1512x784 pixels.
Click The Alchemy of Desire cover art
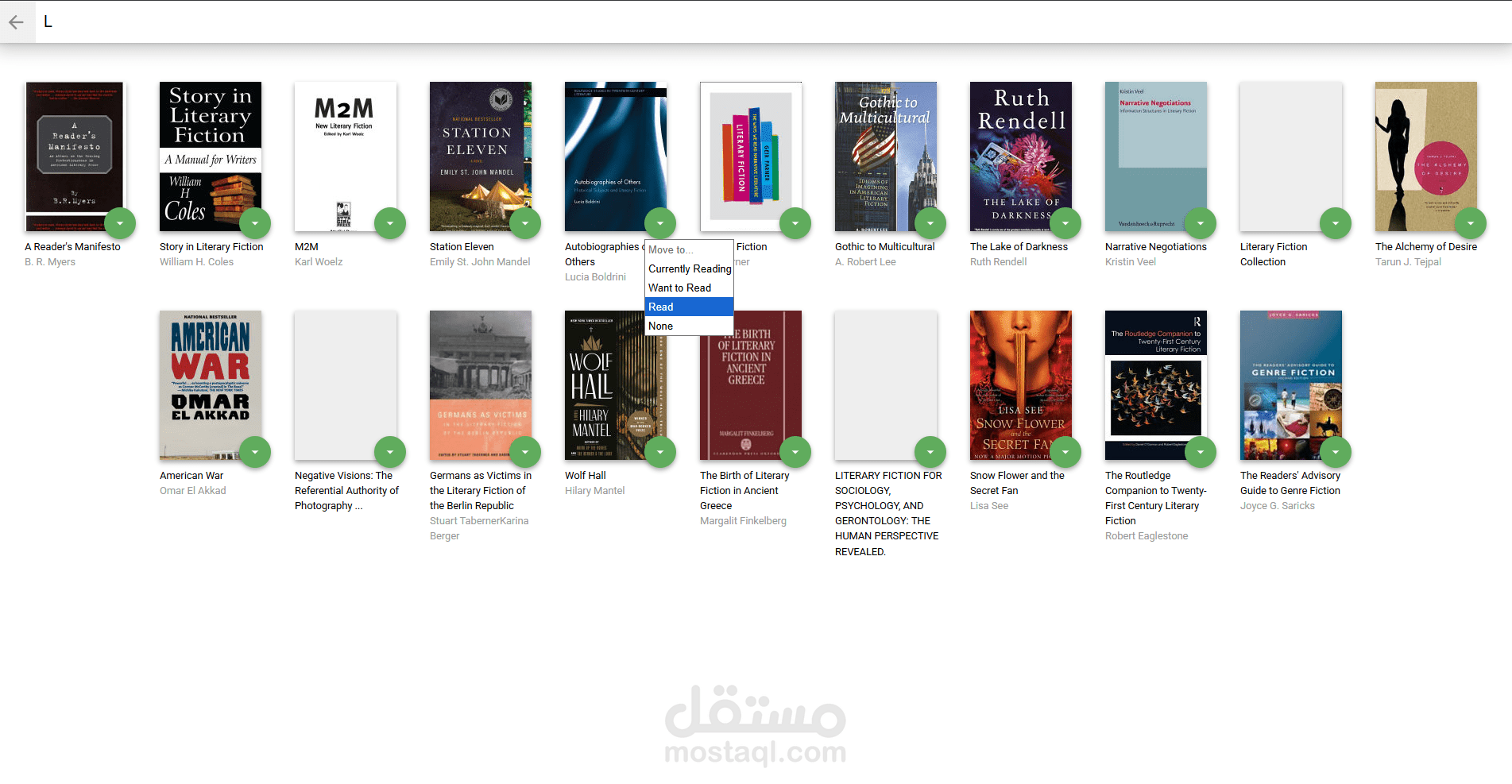click(x=1426, y=156)
